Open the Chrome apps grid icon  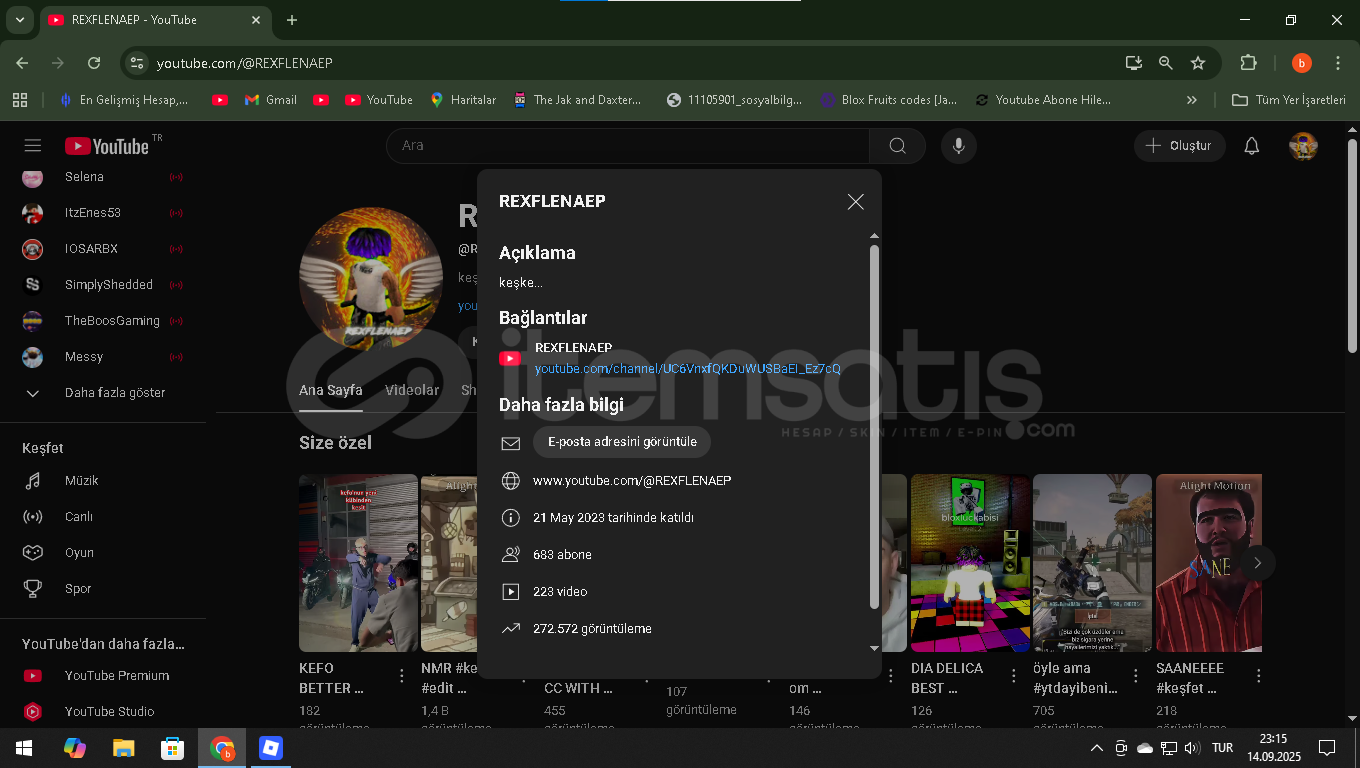pyautogui.click(x=19, y=100)
